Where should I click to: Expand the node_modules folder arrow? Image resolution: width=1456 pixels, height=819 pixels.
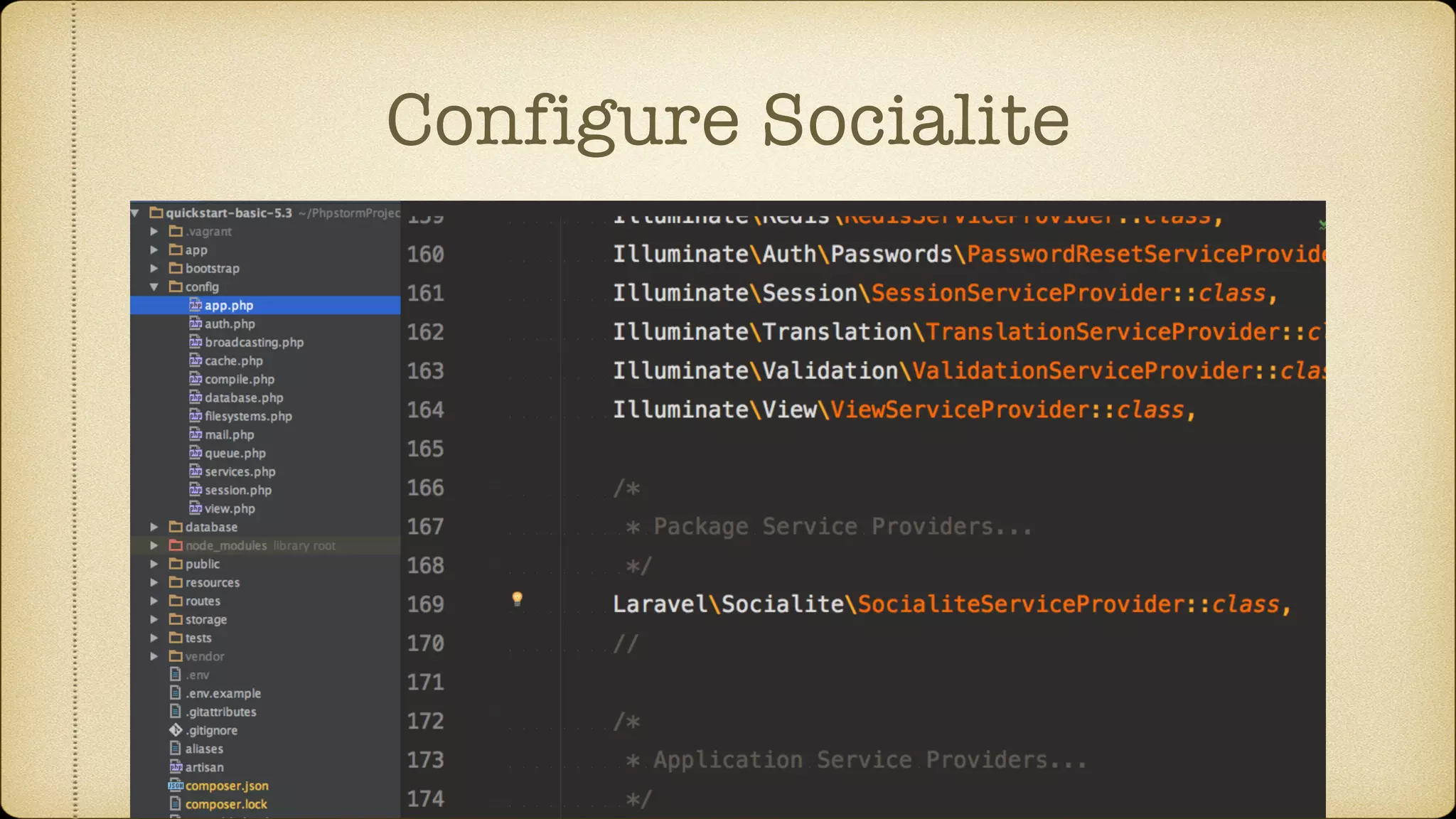click(154, 545)
